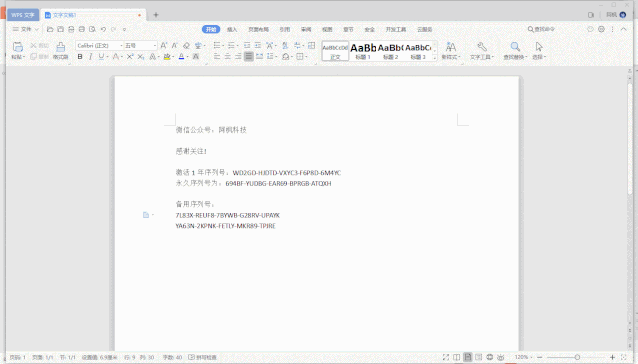Switch to the Review ribbon tab

coord(306,29)
